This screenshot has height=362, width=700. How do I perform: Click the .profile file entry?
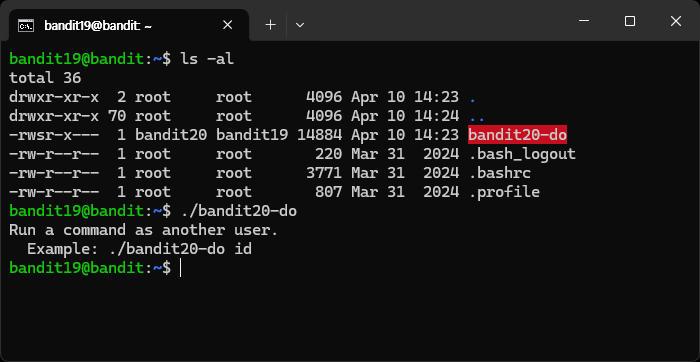504,192
